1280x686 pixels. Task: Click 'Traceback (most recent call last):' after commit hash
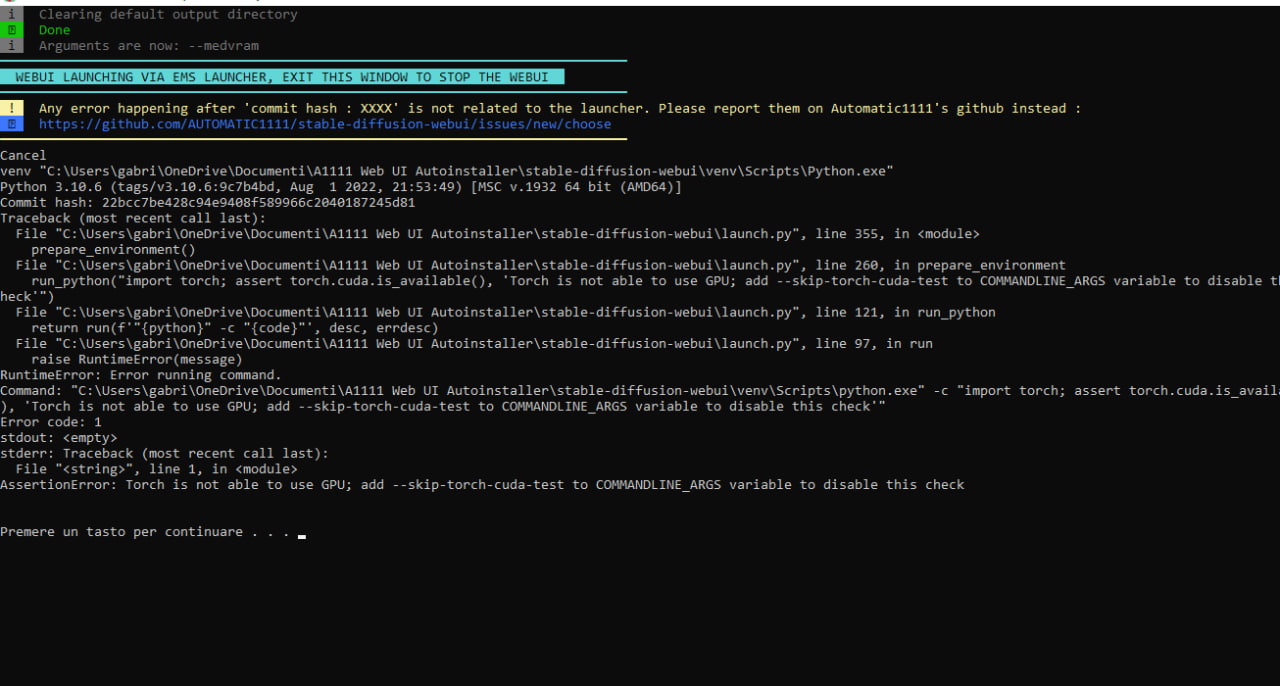pos(133,218)
